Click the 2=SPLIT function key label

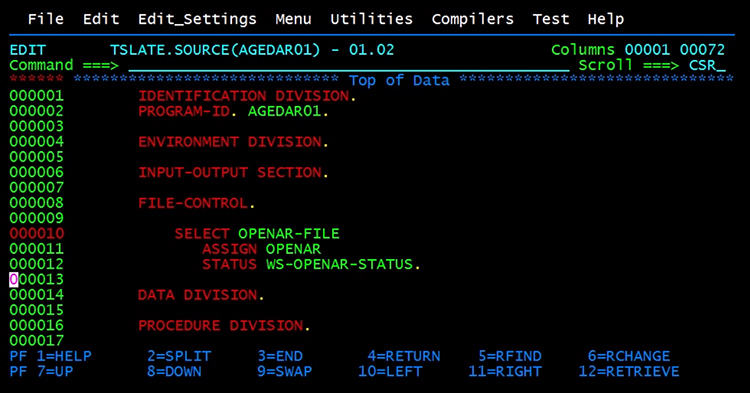tap(179, 356)
